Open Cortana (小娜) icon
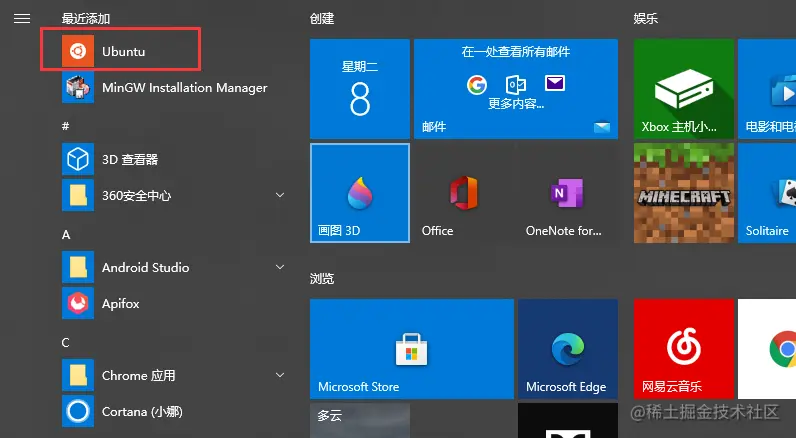 click(x=78, y=412)
